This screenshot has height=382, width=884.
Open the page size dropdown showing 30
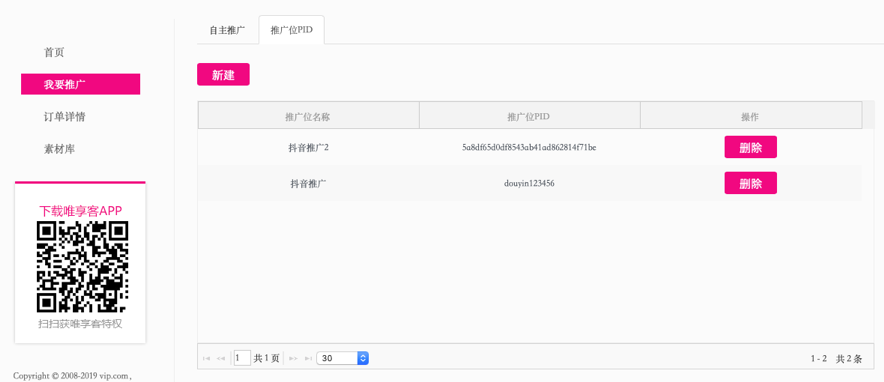pyautogui.click(x=343, y=358)
